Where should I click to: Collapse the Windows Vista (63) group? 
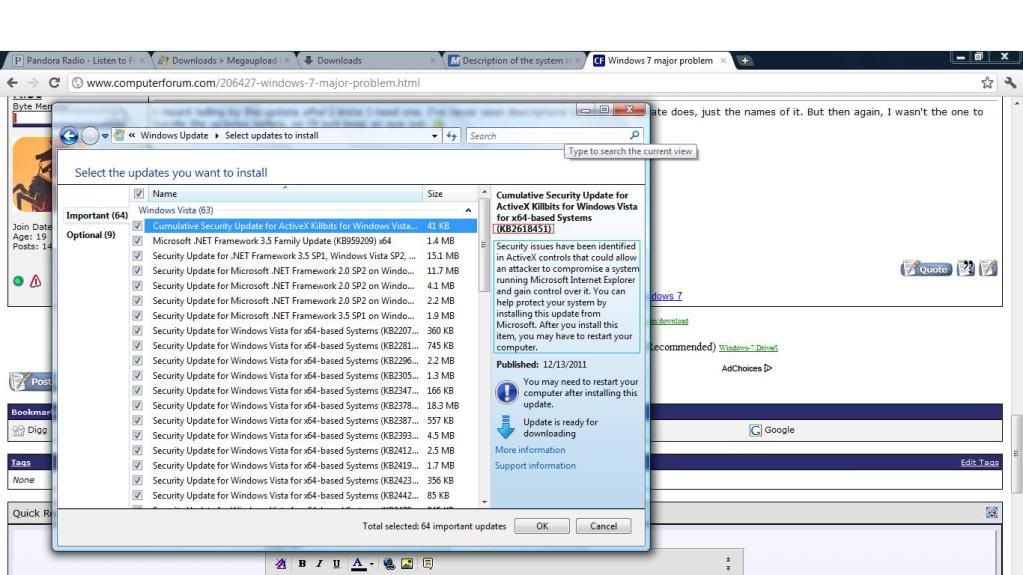coord(468,210)
